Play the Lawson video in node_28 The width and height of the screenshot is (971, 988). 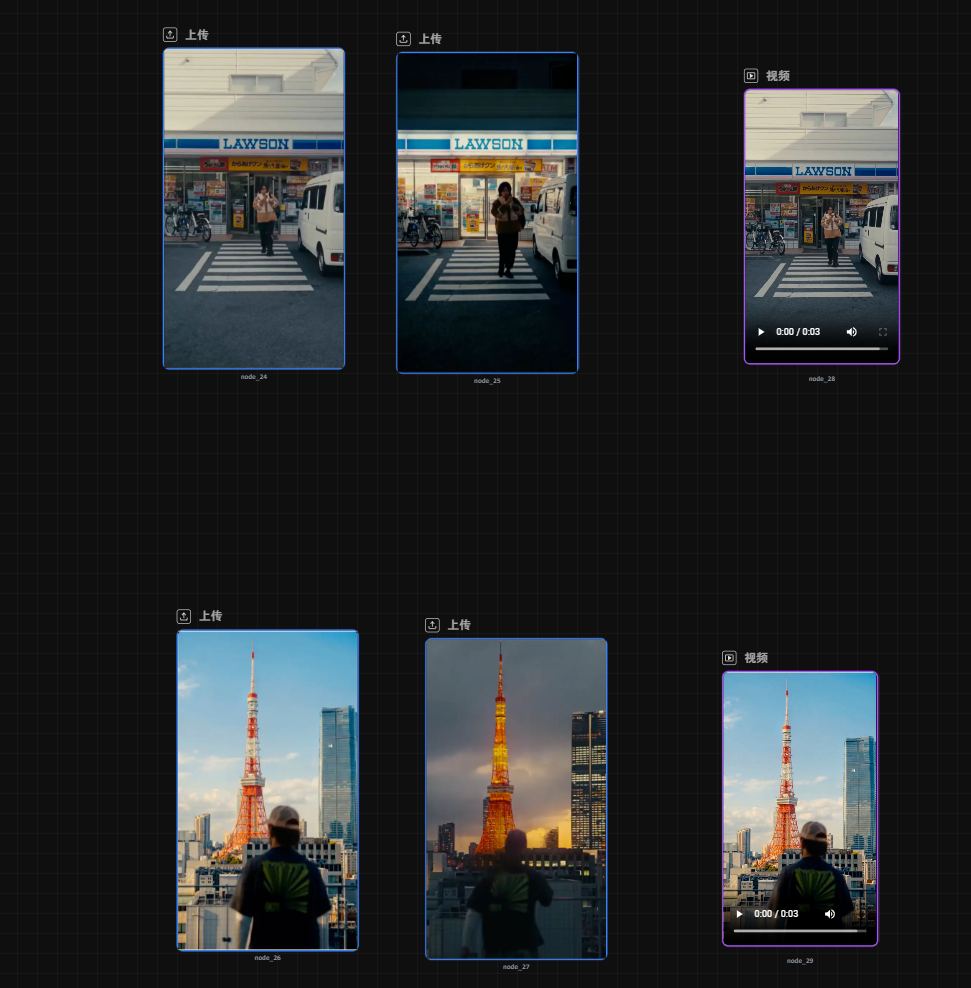760,332
